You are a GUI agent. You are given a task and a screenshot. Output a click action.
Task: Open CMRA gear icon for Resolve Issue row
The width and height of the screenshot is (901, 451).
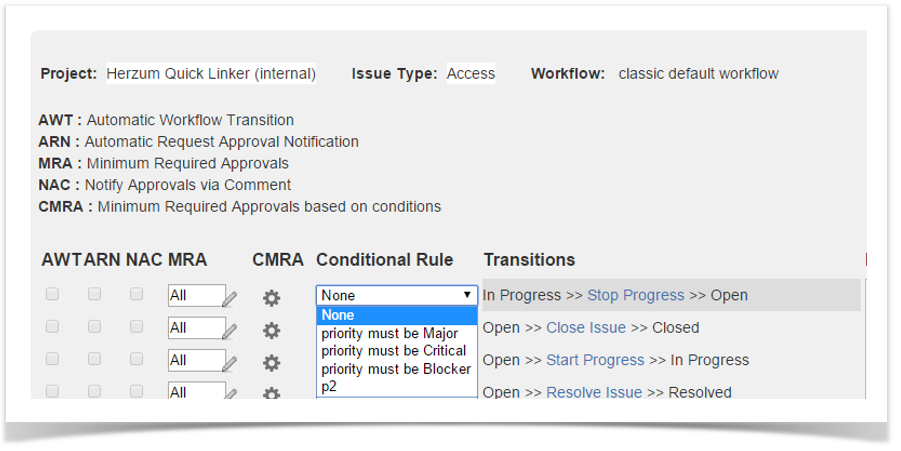271,393
